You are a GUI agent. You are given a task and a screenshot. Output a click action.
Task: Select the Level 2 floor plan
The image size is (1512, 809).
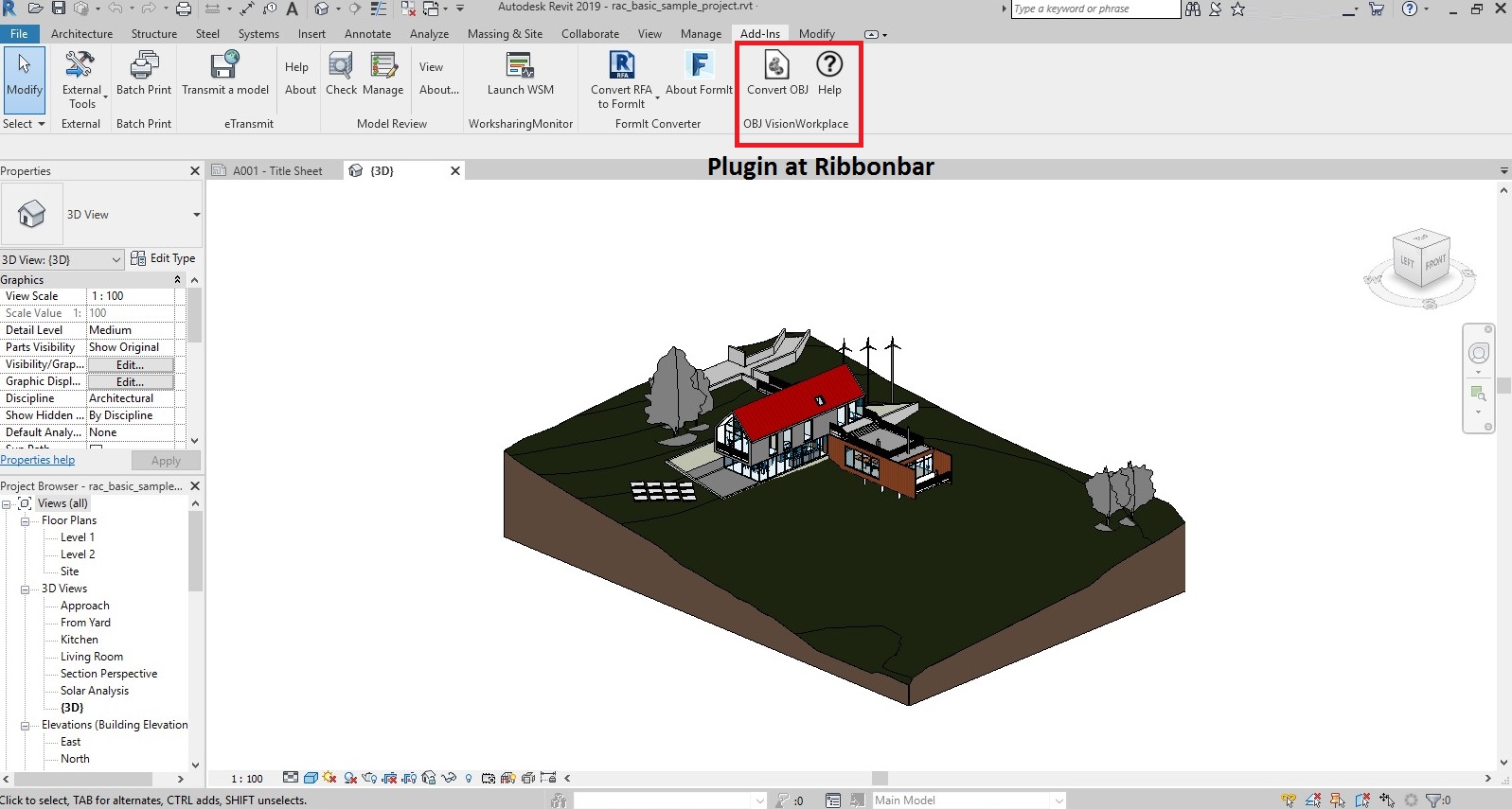[78, 554]
